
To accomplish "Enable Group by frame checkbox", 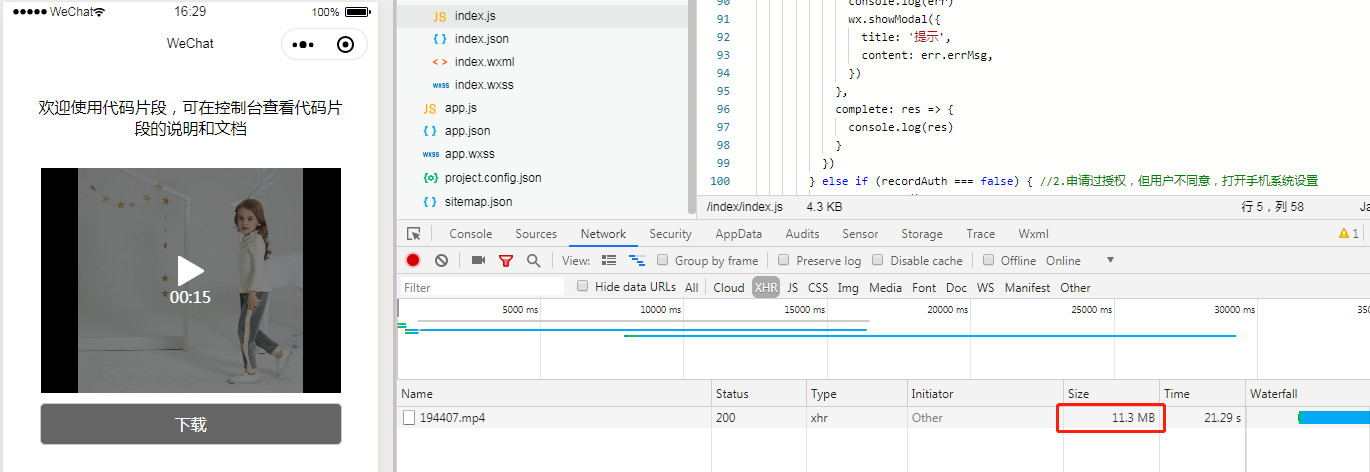I will [x=663, y=260].
